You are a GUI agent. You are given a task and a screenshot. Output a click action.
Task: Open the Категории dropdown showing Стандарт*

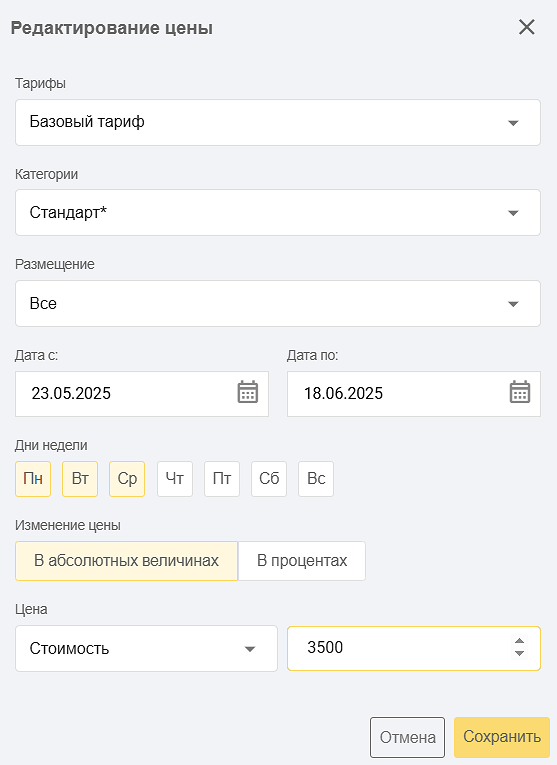278,213
